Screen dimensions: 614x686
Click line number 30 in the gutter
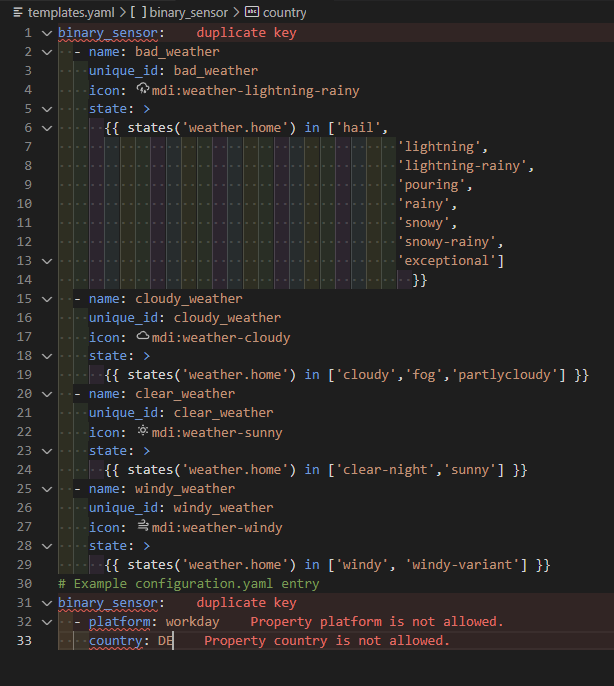click(x=24, y=584)
